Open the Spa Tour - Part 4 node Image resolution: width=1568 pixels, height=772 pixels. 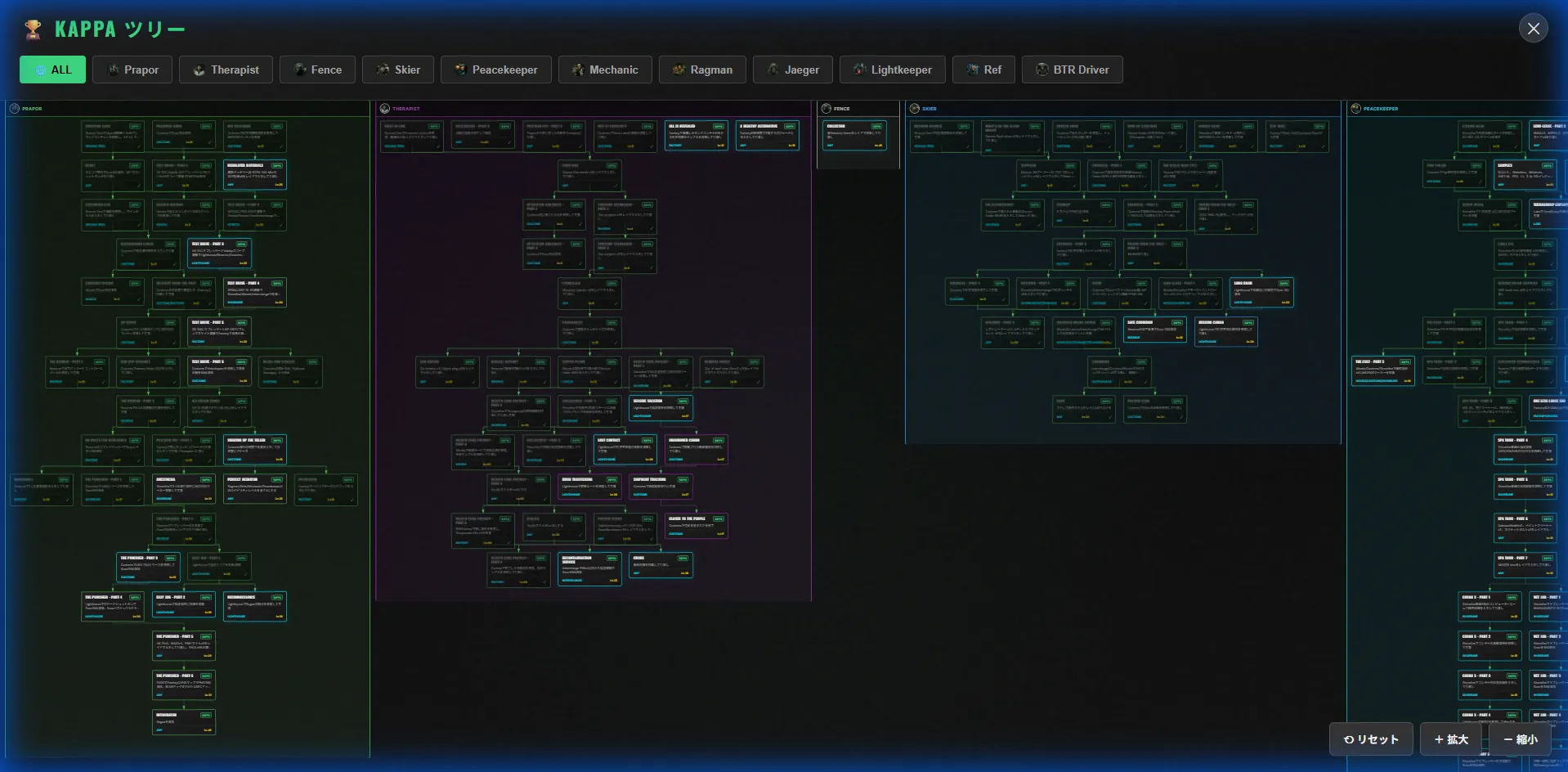point(1525,450)
